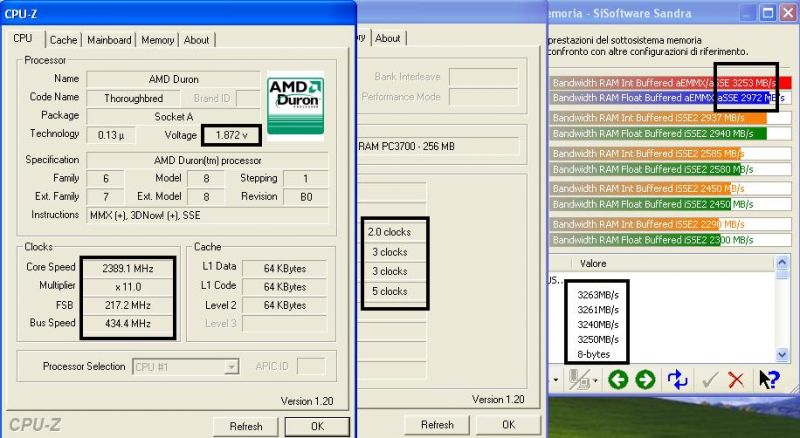The width and height of the screenshot is (800, 438).
Task: Click the greyed server/computer connection icon in Sandra
Action: click(x=579, y=379)
